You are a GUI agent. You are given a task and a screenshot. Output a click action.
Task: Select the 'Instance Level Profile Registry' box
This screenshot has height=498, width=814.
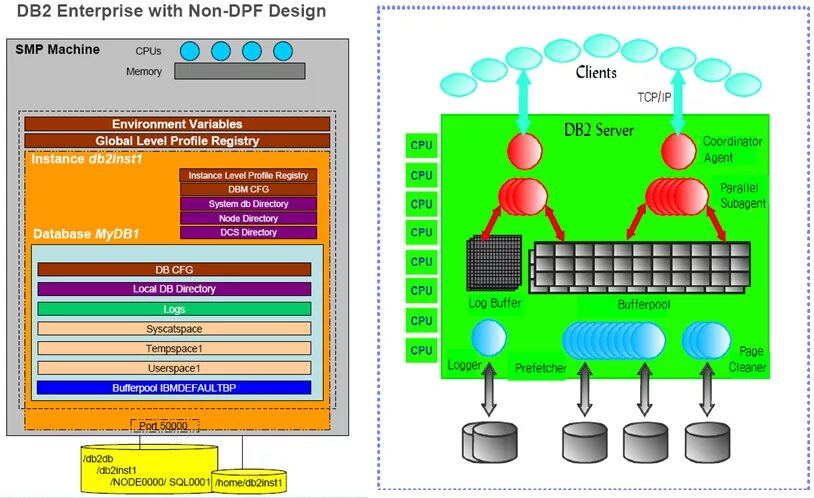[x=248, y=176]
